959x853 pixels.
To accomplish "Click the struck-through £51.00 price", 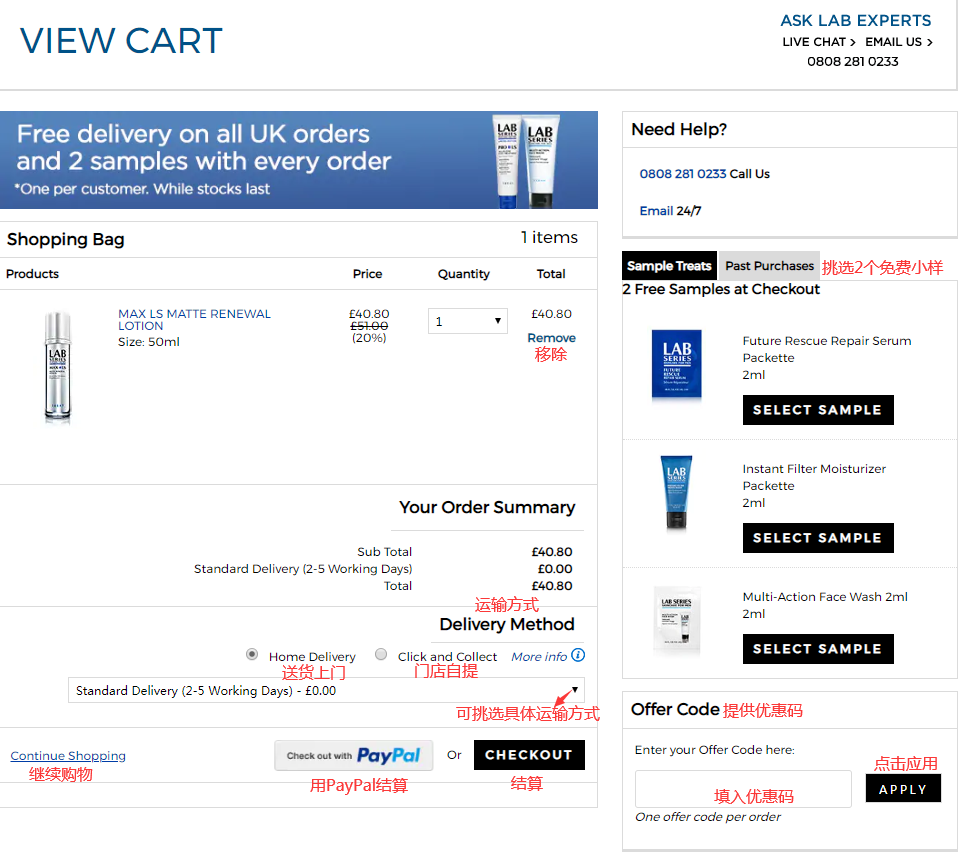I will pyautogui.click(x=368, y=326).
